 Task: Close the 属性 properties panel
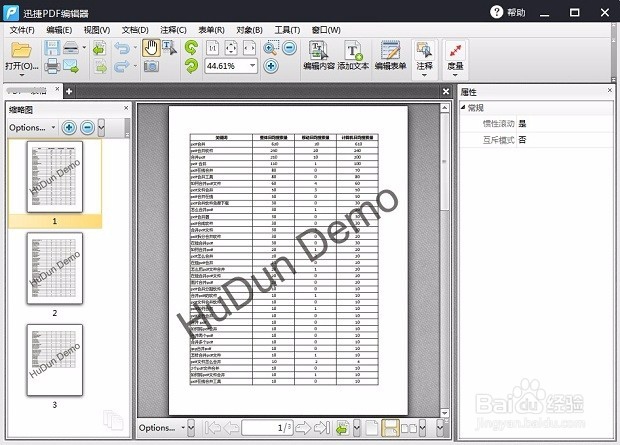pyautogui.click(x=609, y=91)
